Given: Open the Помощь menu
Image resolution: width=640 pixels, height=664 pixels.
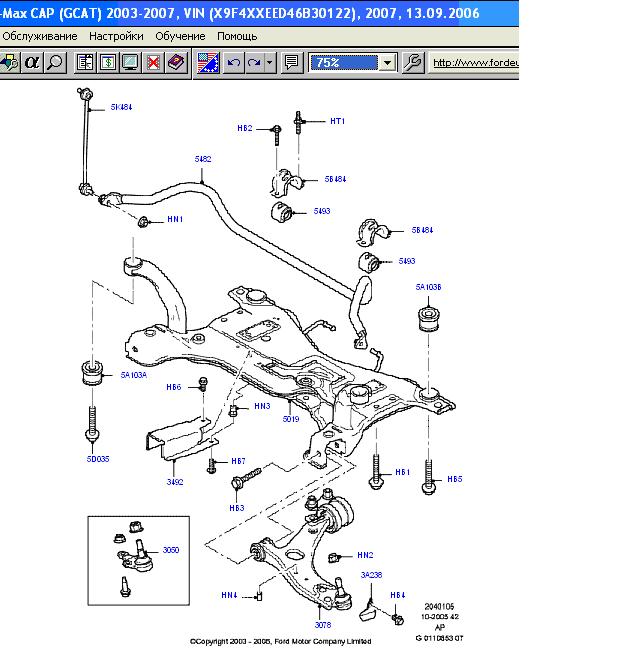Looking at the screenshot, I should pyautogui.click(x=237, y=36).
